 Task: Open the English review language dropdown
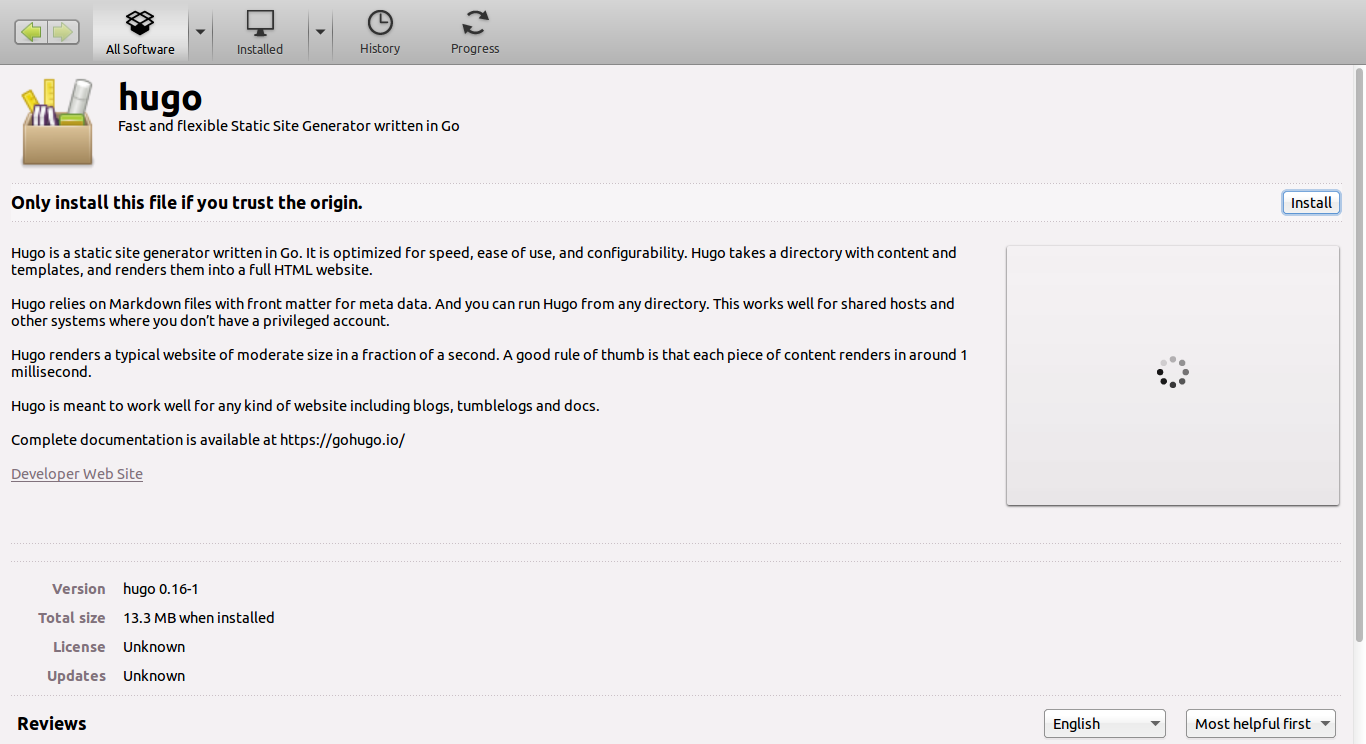coord(1105,723)
